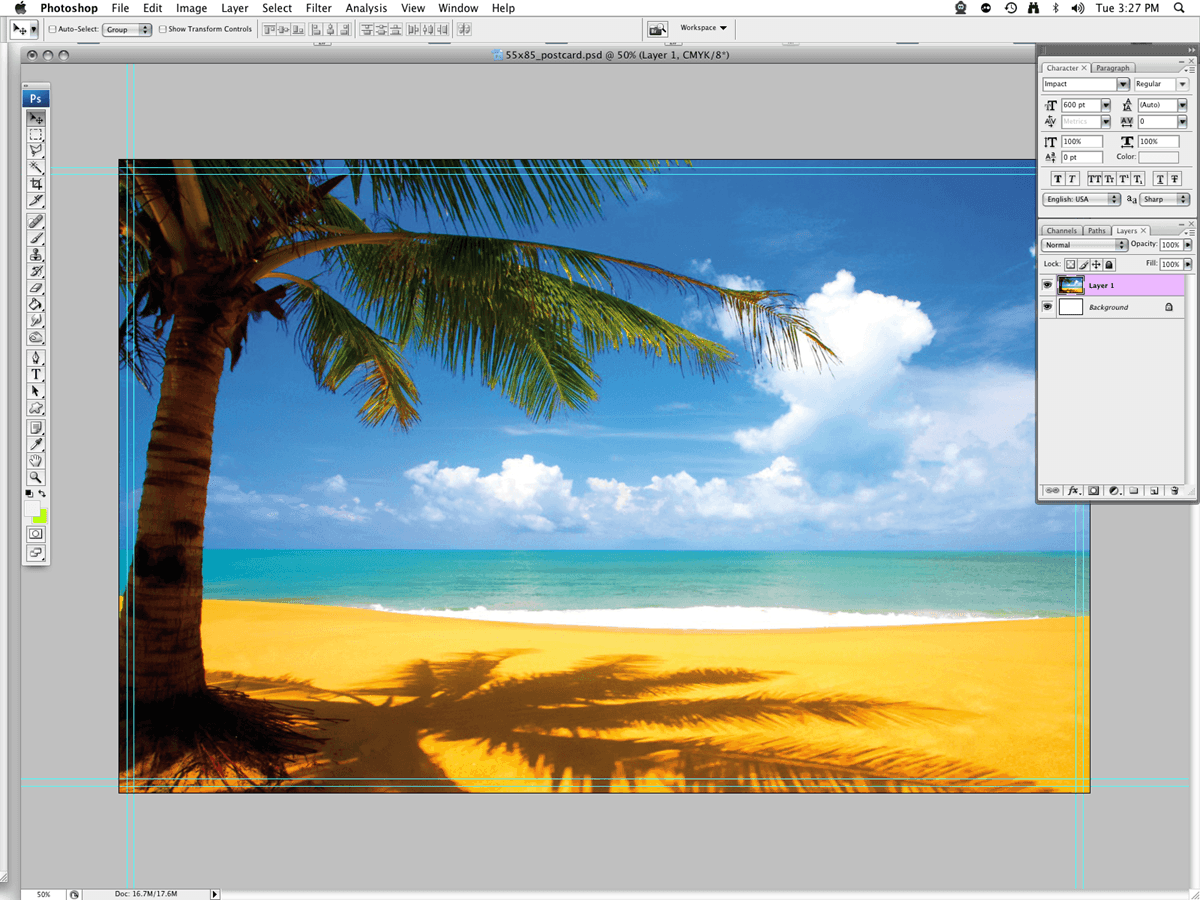Toggle Faux Bold in Character panel
Viewport: 1200px width, 900px height.
click(x=1057, y=179)
